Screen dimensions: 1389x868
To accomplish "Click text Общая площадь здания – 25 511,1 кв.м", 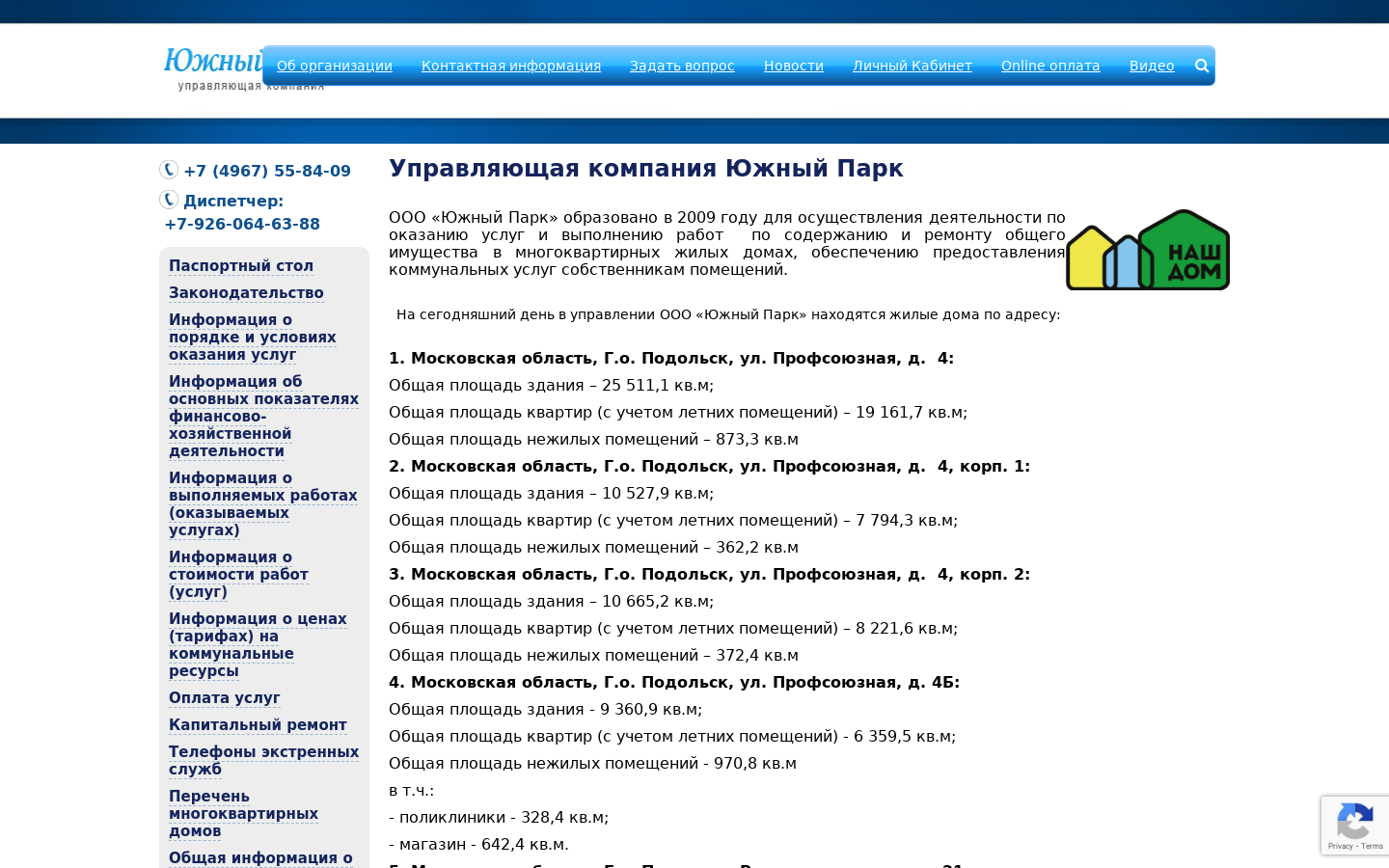I will (551, 386).
